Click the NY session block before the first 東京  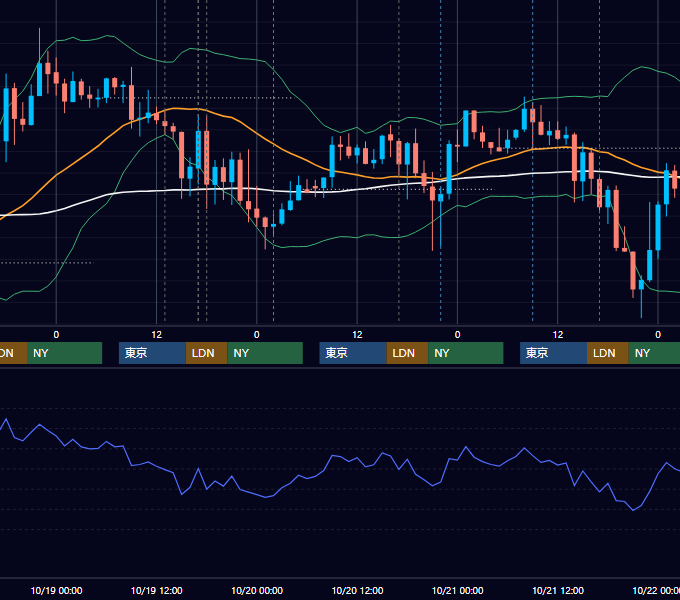pos(64,353)
